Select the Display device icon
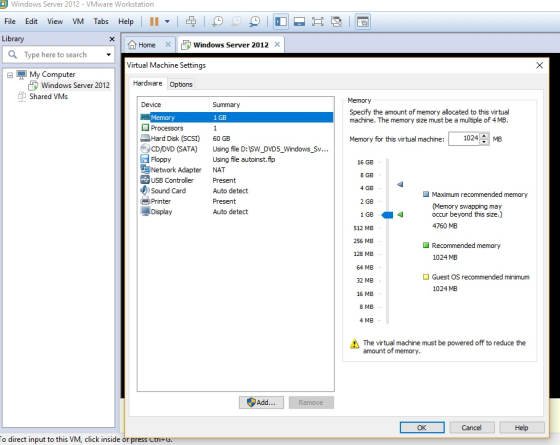Image resolution: width=560 pixels, height=445 pixels. pos(145,212)
